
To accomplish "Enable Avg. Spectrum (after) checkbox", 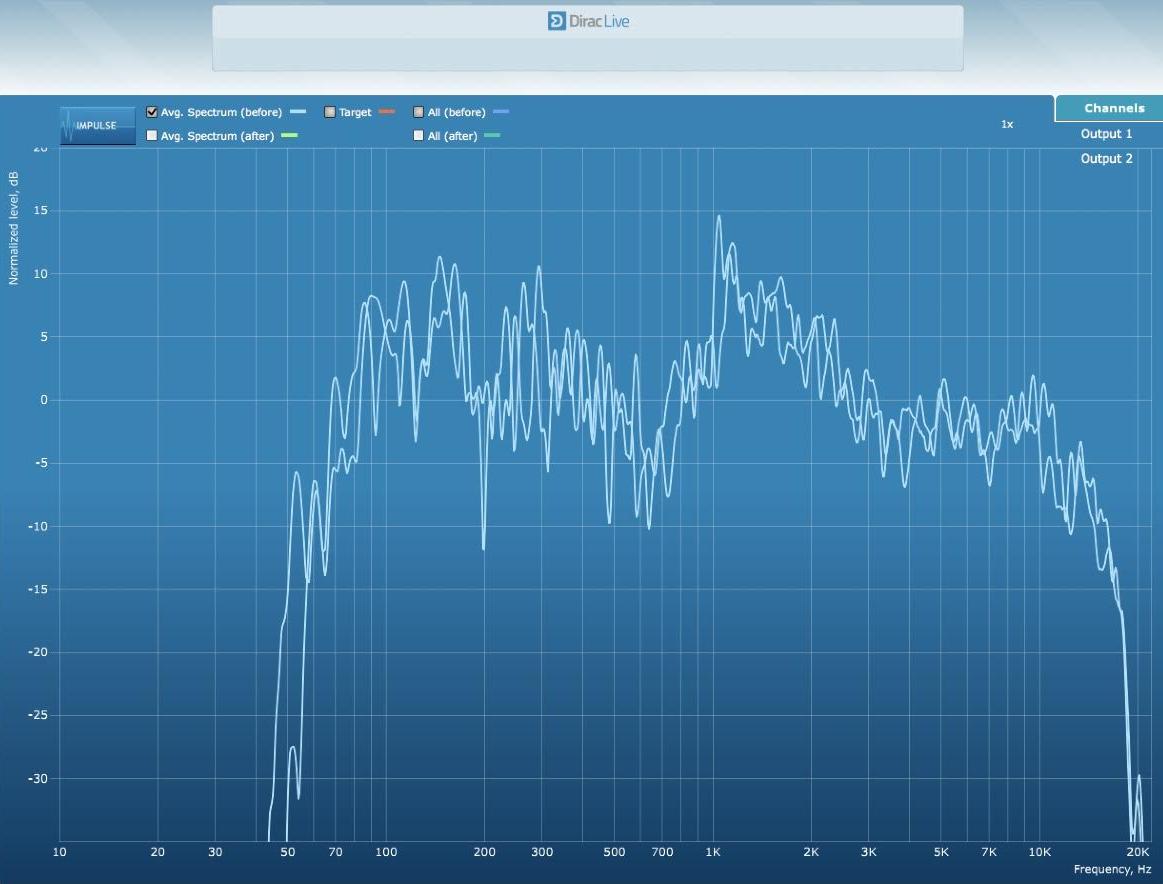I will pos(152,136).
